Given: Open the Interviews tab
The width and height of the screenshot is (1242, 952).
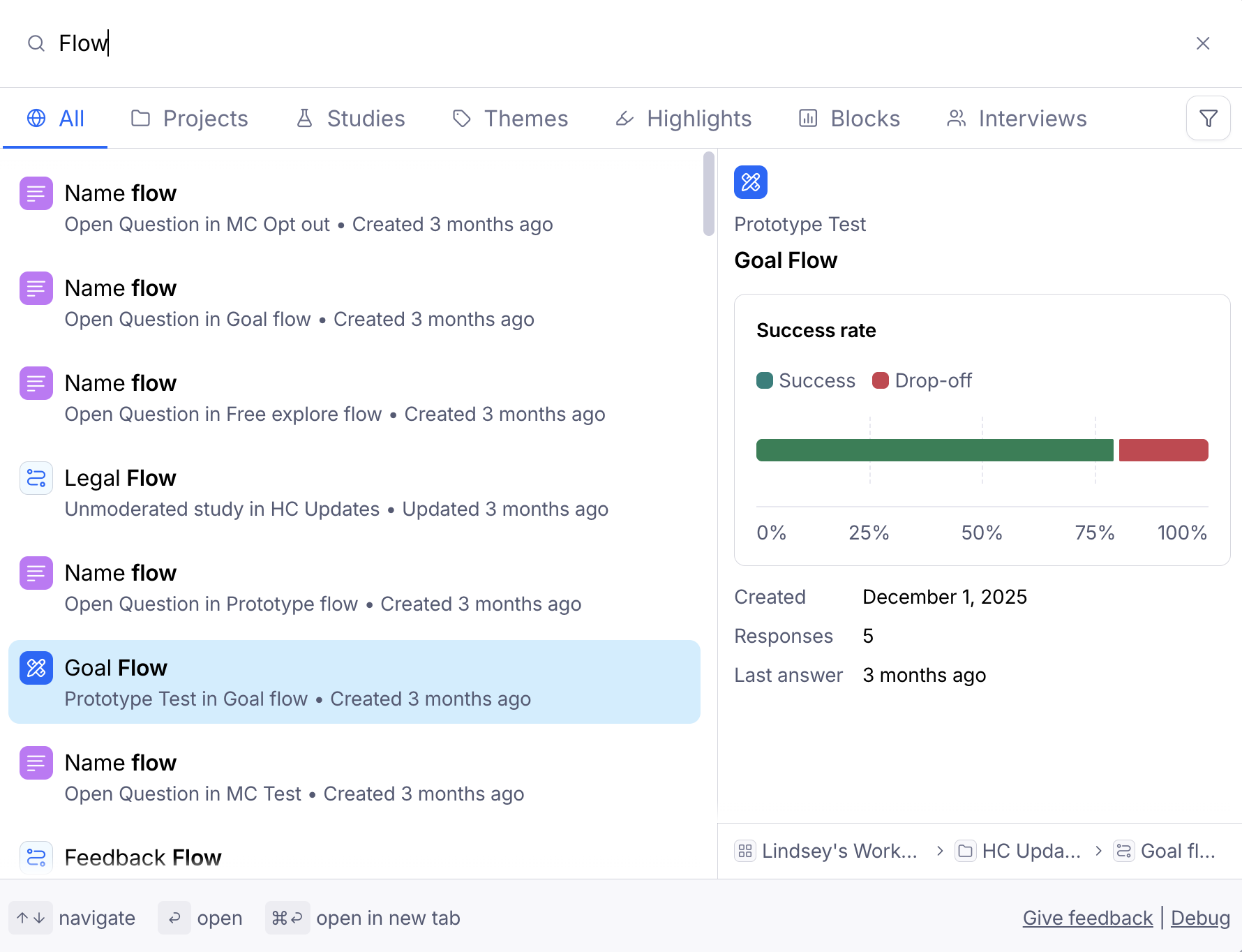Looking at the screenshot, I should [1017, 119].
